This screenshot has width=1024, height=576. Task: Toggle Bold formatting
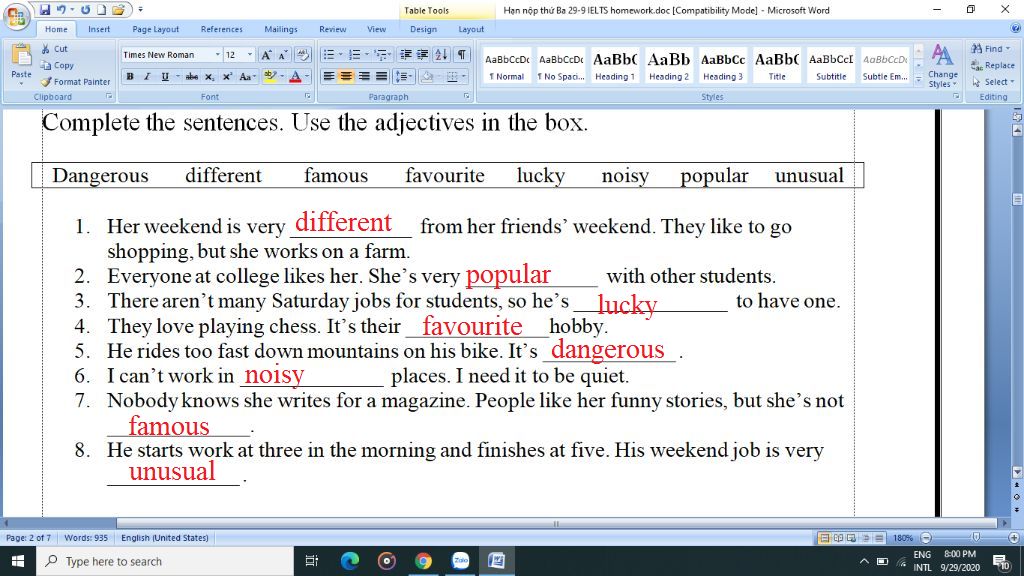click(x=130, y=76)
